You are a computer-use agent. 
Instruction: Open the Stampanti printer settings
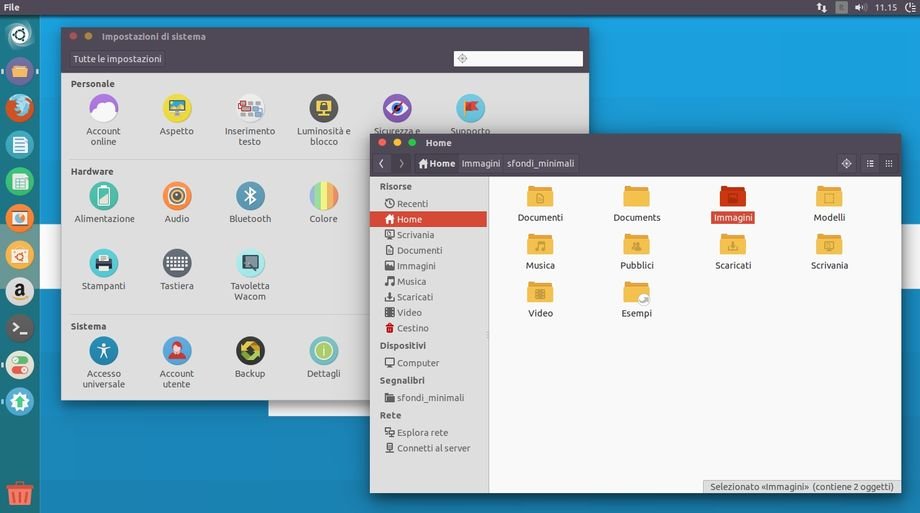point(103,264)
